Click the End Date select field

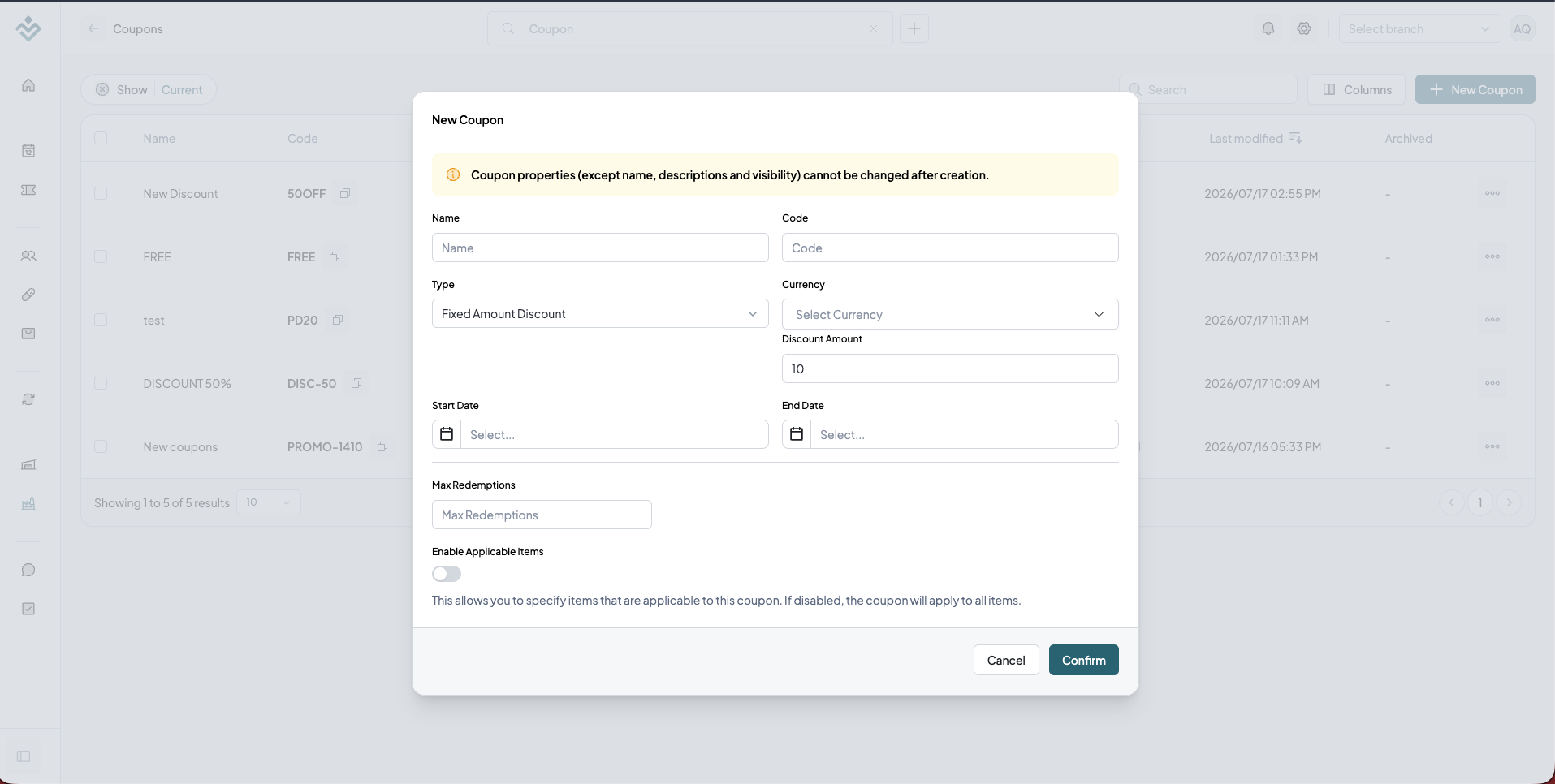tap(965, 434)
